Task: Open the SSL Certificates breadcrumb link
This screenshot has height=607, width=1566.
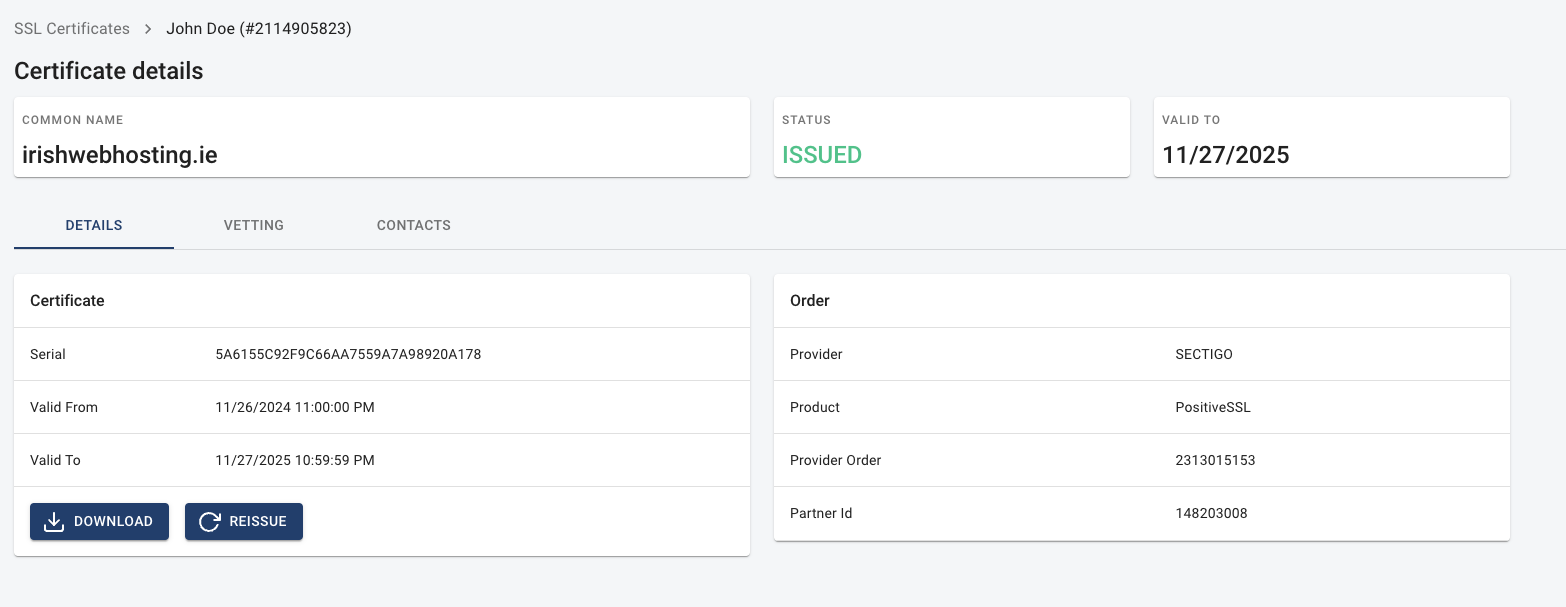Action: 72,29
